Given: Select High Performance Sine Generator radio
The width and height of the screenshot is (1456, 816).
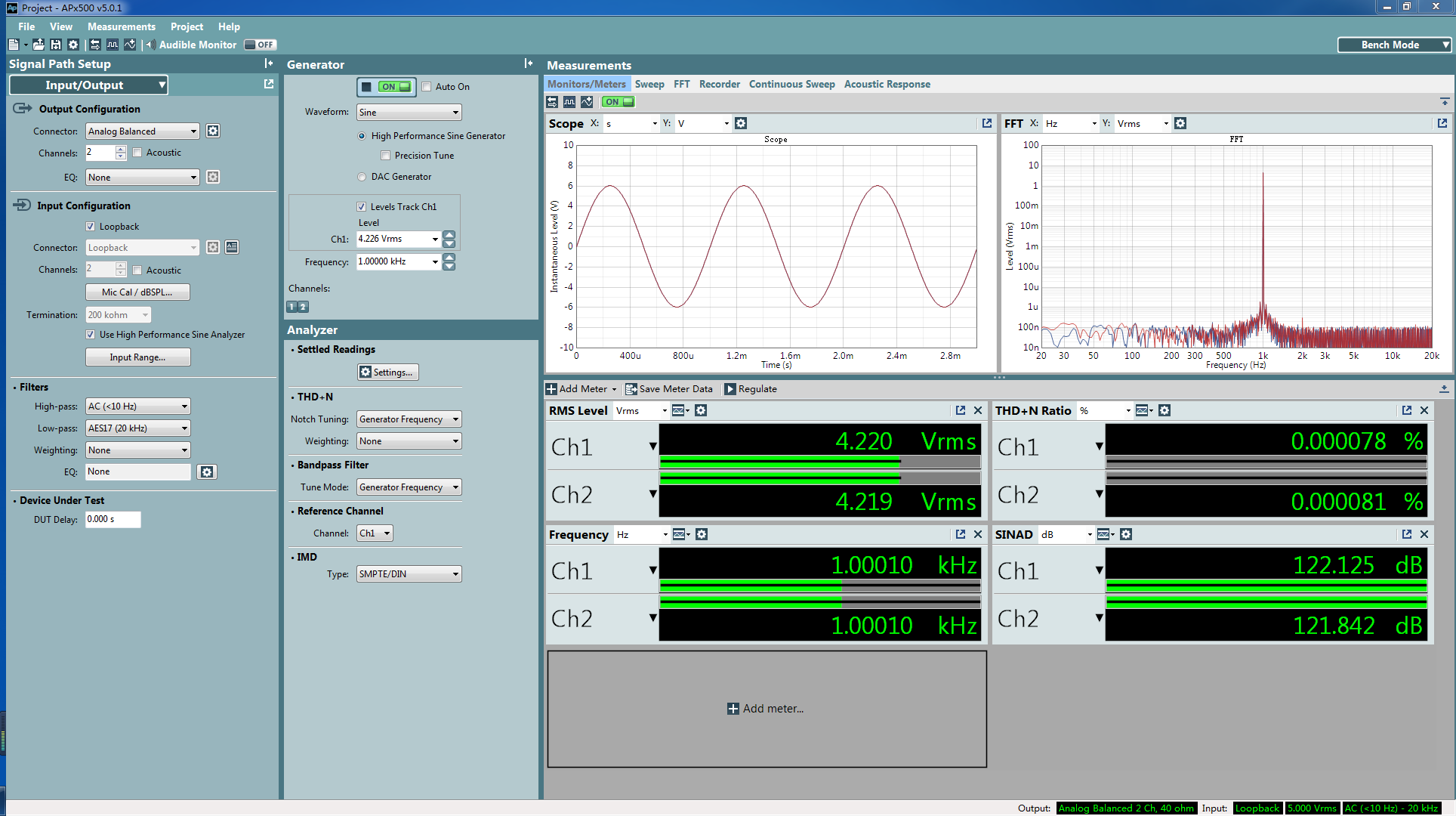Looking at the screenshot, I should (x=362, y=136).
